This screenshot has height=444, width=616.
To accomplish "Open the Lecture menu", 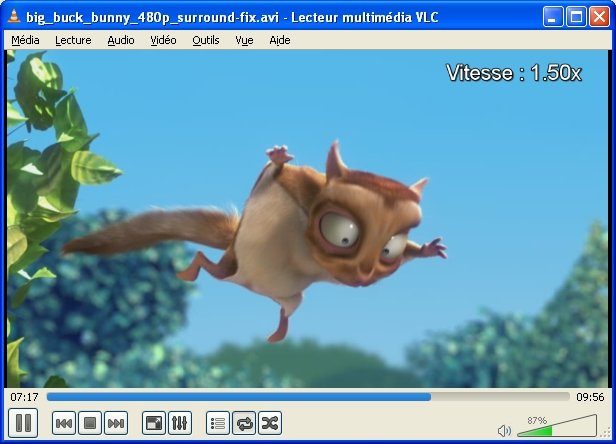I will click(x=73, y=40).
